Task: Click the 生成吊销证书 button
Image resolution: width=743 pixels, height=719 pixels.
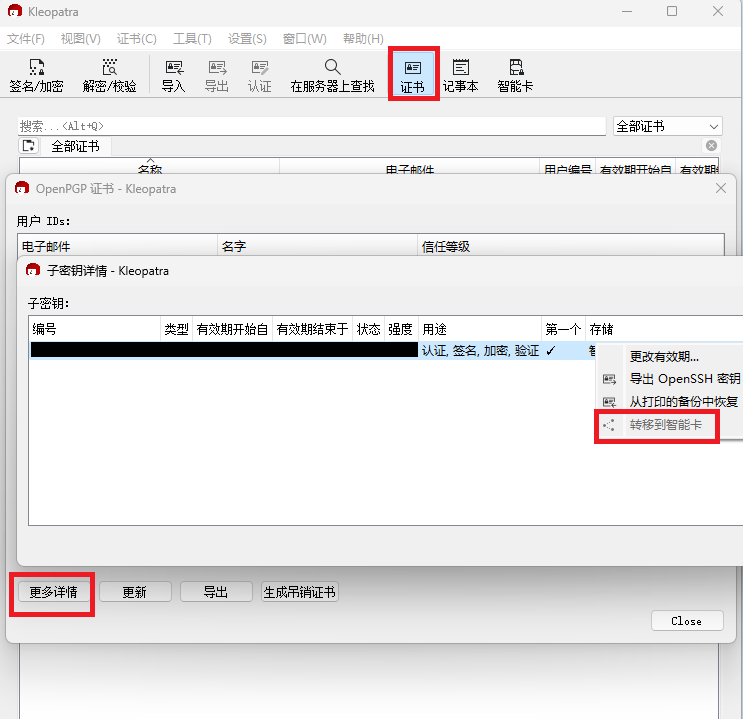Action: pyautogui.click(x=299, y=592)
